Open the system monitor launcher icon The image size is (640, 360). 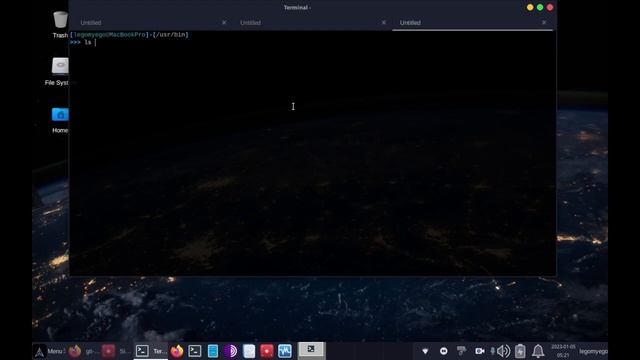tap(285, 351)
